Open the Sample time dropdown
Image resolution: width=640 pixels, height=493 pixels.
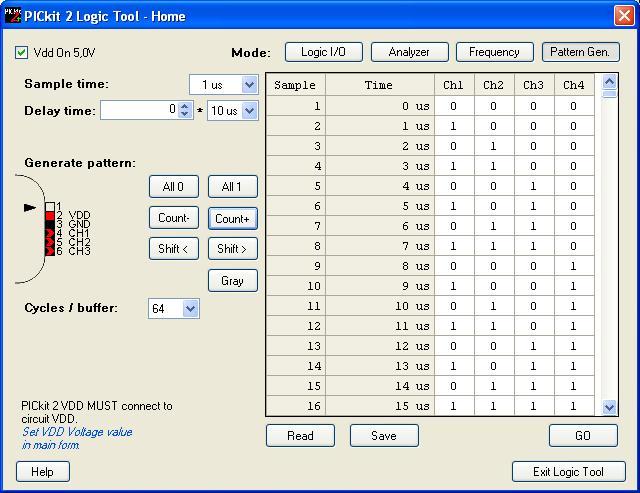tap(249, 85)
